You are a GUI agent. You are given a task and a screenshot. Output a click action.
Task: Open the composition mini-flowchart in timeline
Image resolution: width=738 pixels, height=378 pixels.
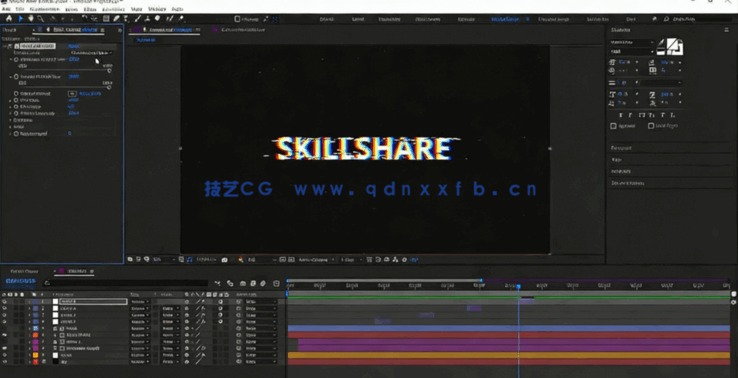pyautogui.click(x=217, y=283)
